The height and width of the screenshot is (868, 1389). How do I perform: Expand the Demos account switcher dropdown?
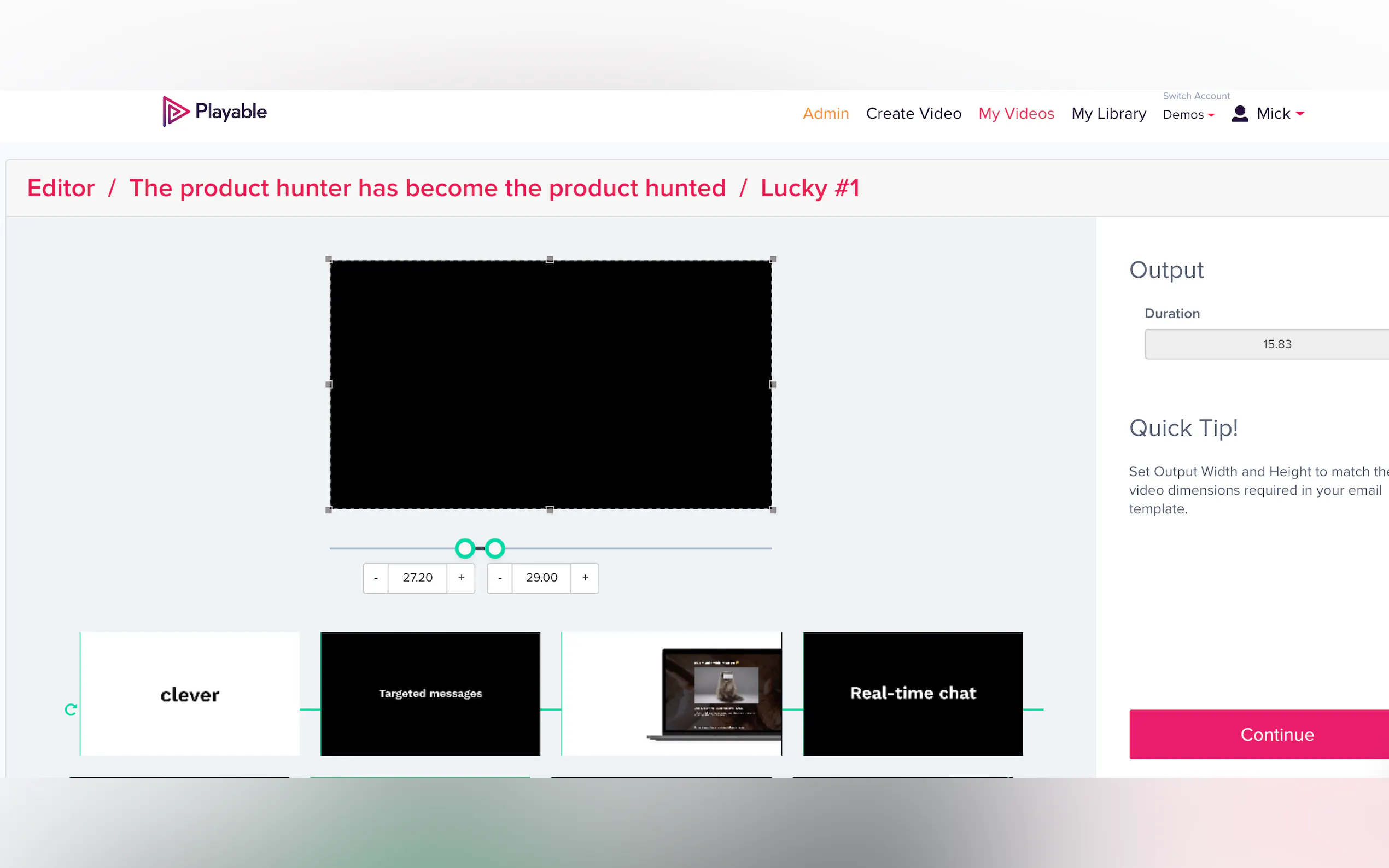(x=1188, y=115)
